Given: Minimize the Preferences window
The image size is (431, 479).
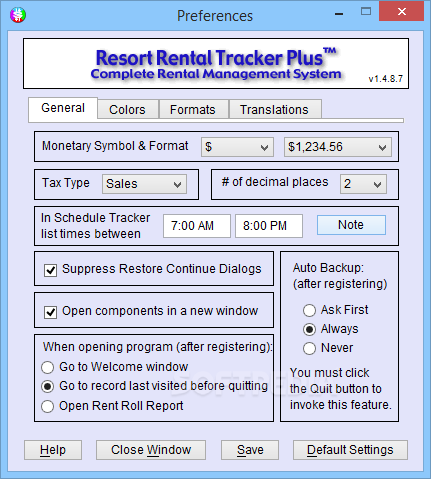Looking at the screenshot, I should pyautogui.click(x=339, y=14).
